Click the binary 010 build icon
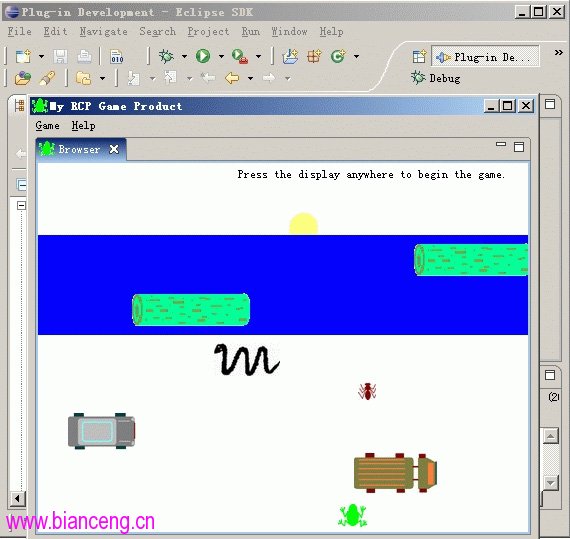 (x=117, y=57)
